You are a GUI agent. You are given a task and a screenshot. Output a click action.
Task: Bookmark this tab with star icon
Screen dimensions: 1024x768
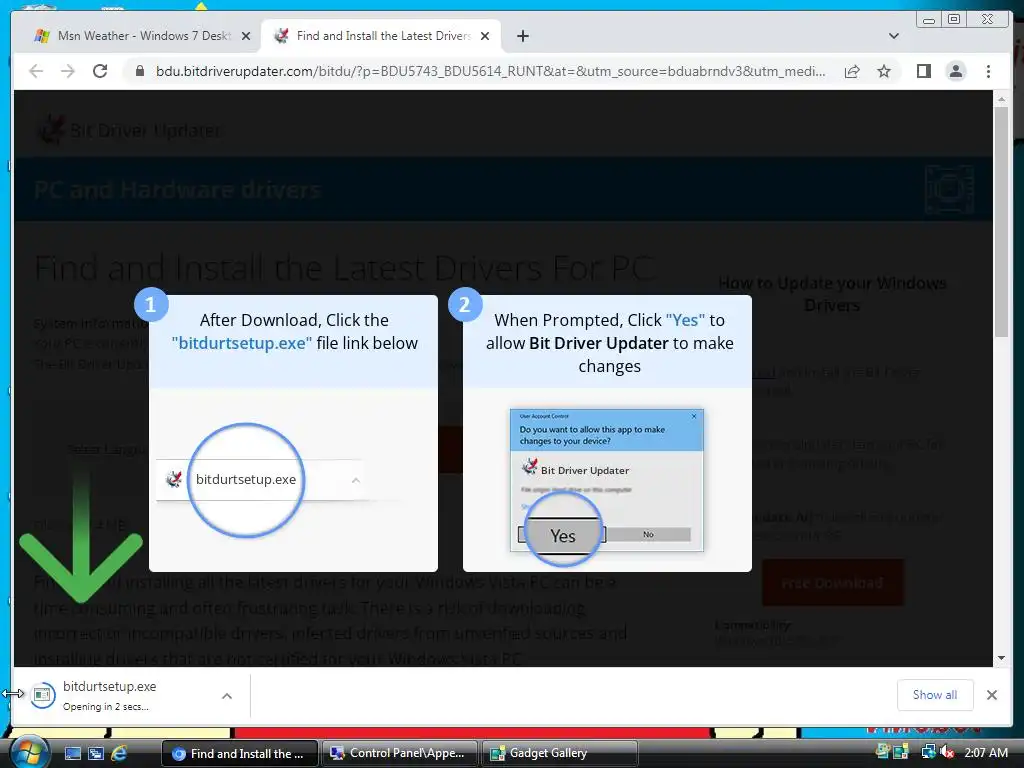(x=884, y=71)
